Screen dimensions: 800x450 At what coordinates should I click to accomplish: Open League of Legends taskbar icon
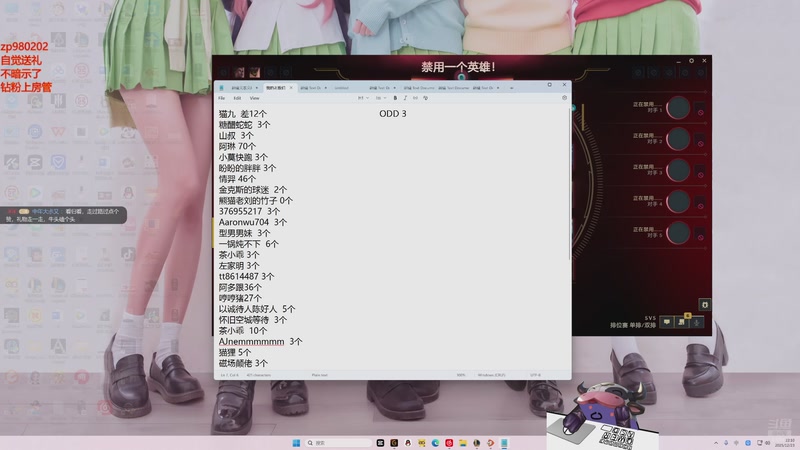pyautogui.click(x=477, y=443)
